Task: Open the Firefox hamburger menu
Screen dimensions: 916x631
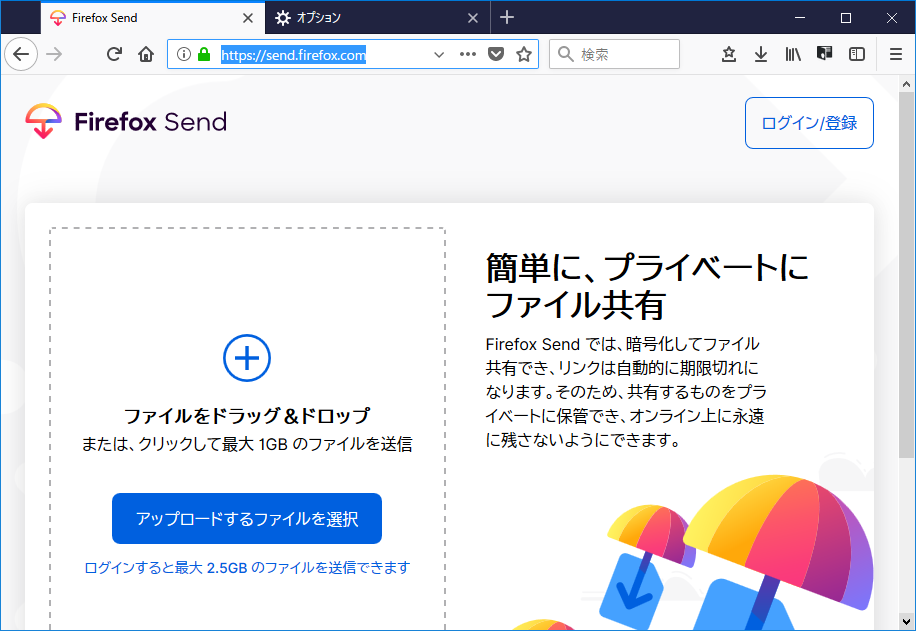Action: pos(896,54)
